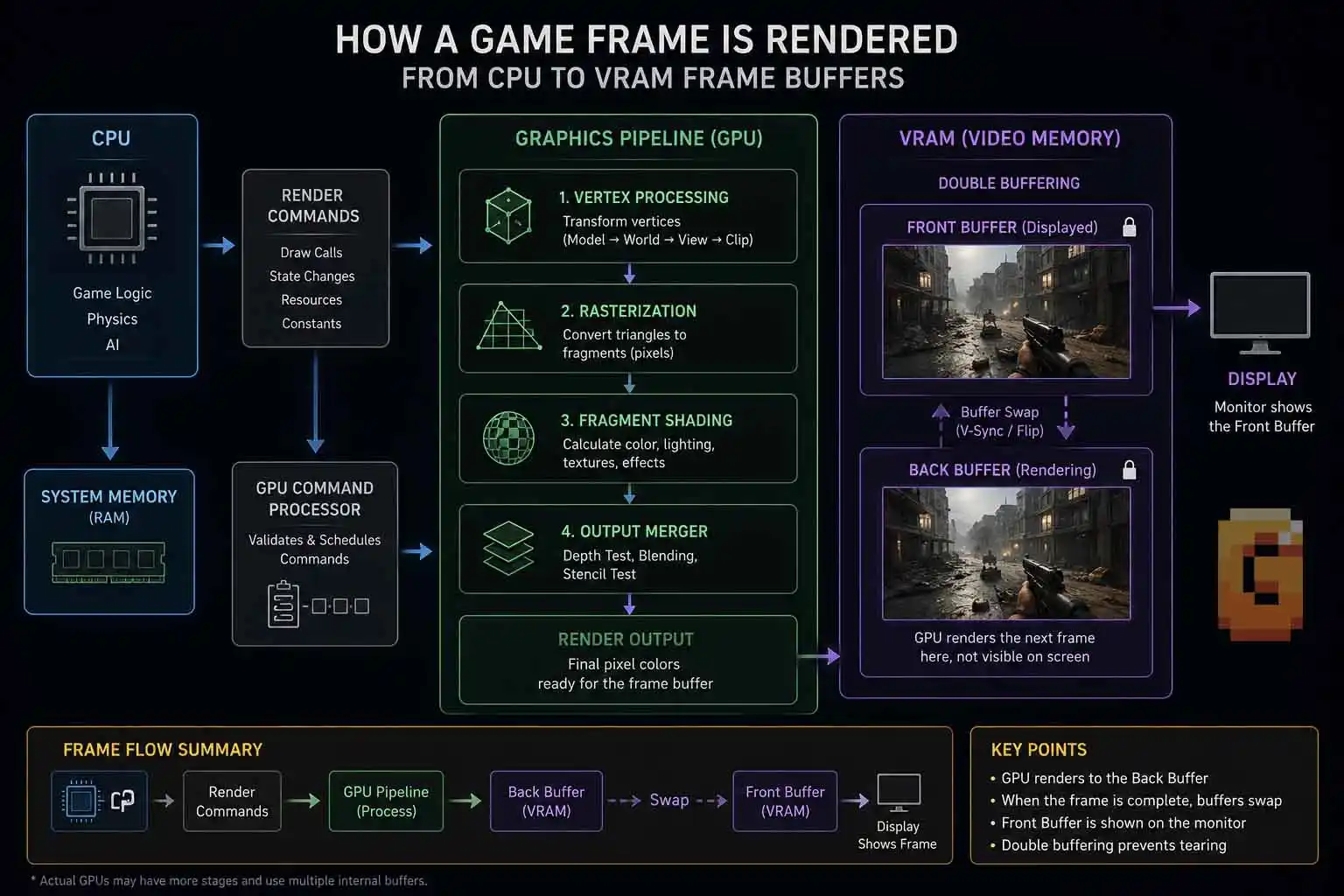This screenshot has height=896, width=1344.
Task: Click the RENDER OUTPUT heading
Action: [626, 640]
